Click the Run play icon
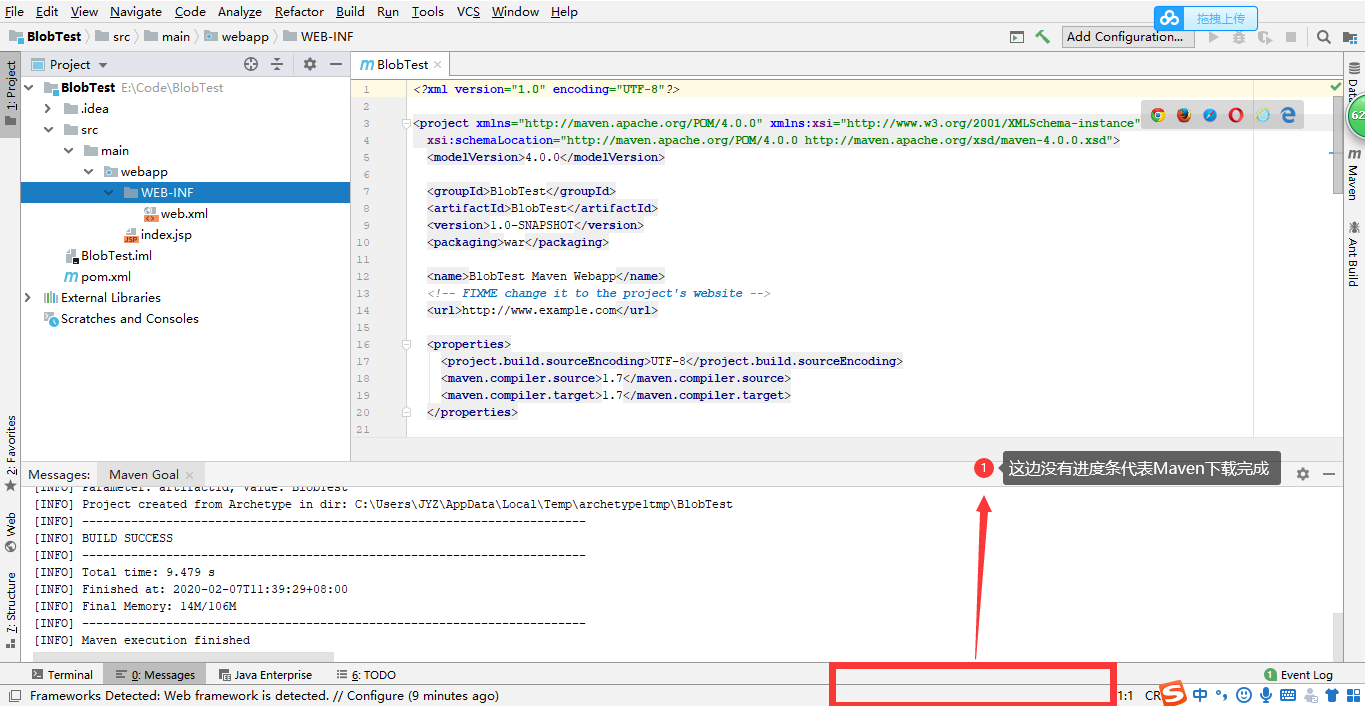 tap(1214, 37)
